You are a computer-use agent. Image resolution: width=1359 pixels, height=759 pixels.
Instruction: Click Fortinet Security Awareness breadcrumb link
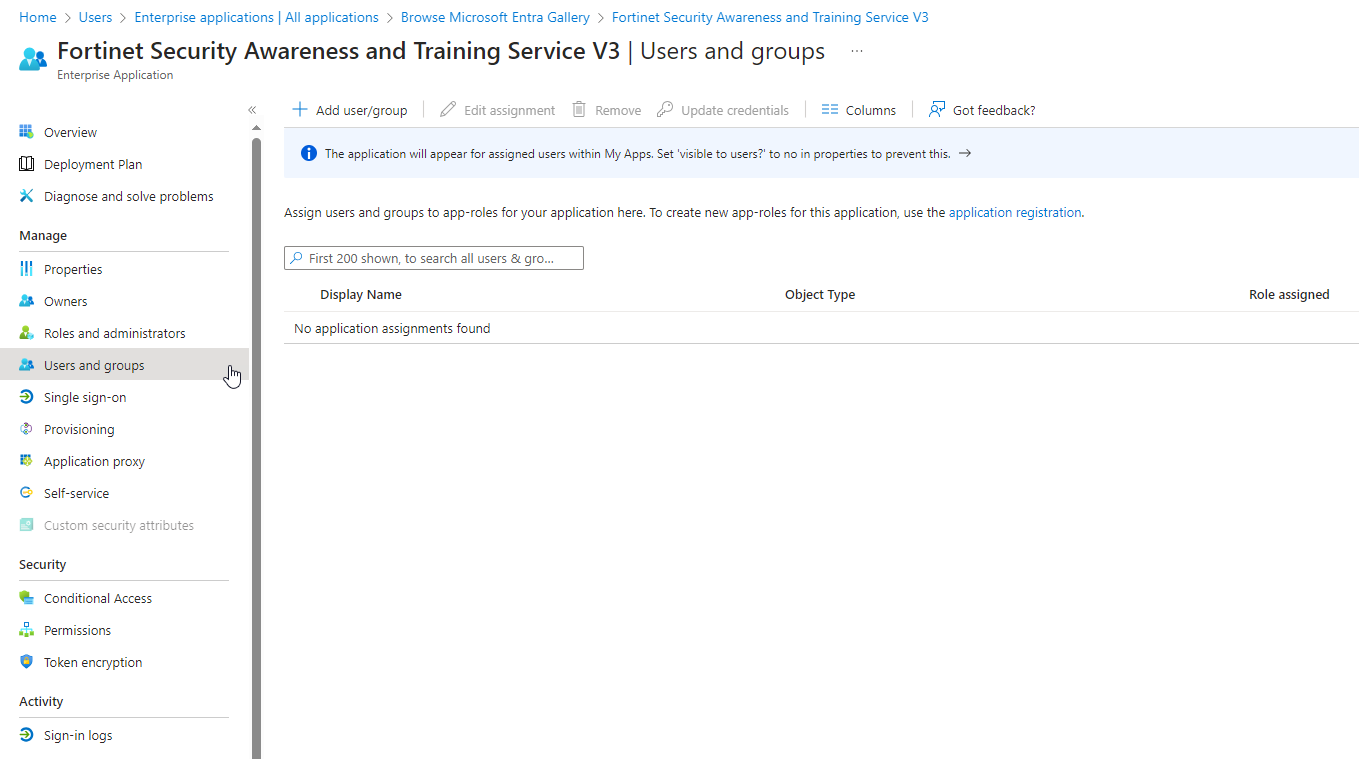tap(770, 17)
